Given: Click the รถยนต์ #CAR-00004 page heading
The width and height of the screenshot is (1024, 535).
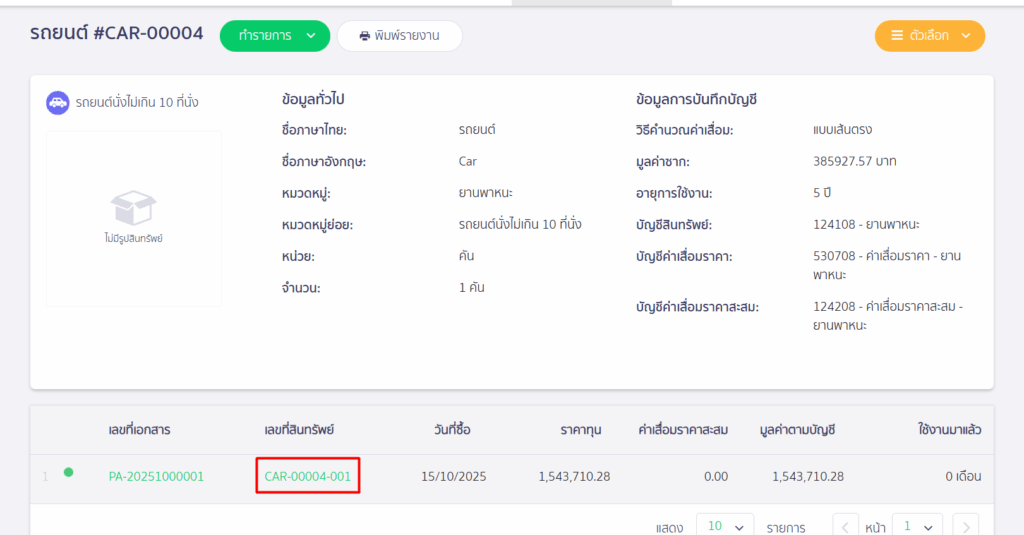Looking at the screenshot, I should (x=117, y=34).
